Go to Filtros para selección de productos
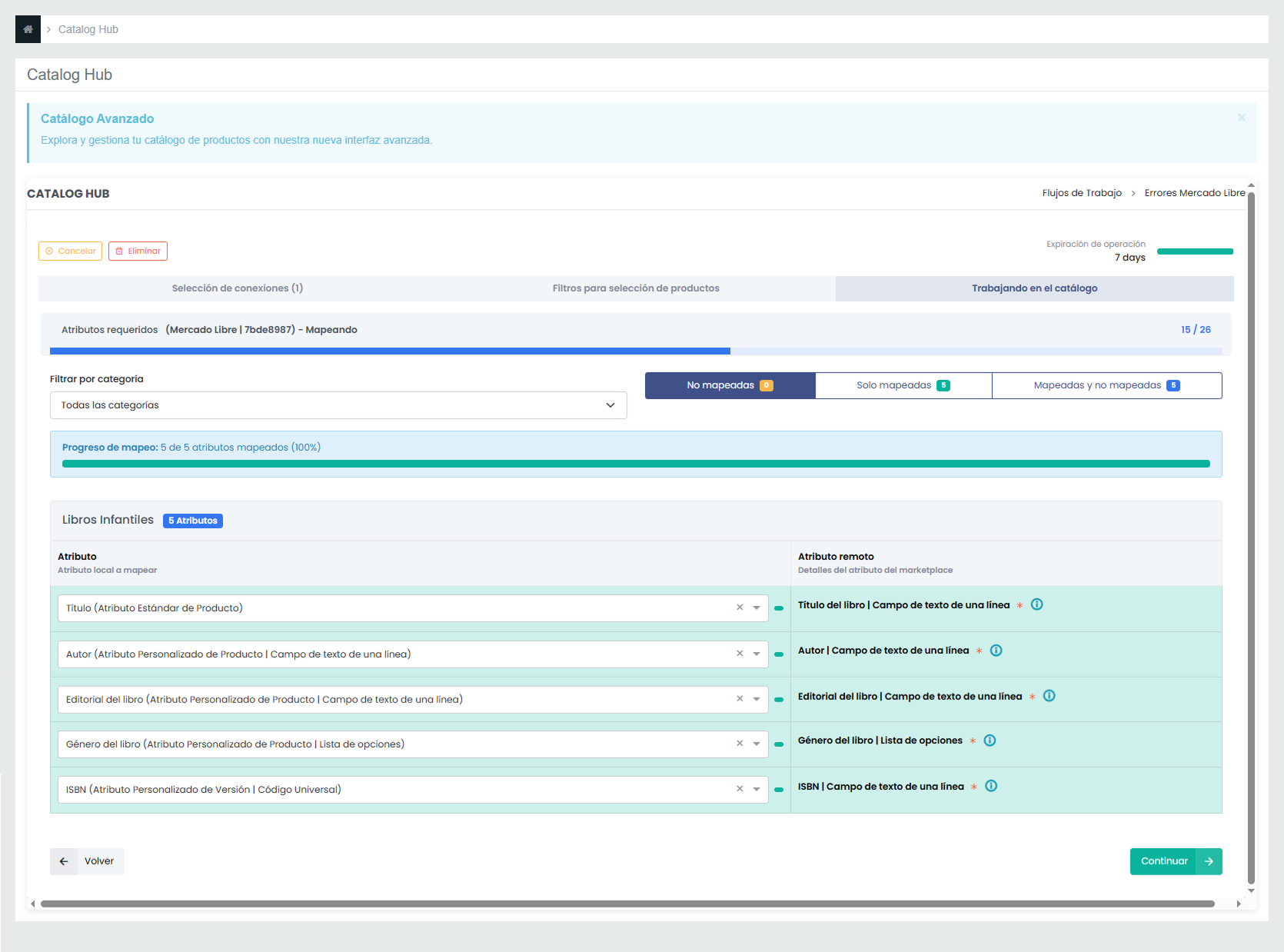 (x=636, y=288)
